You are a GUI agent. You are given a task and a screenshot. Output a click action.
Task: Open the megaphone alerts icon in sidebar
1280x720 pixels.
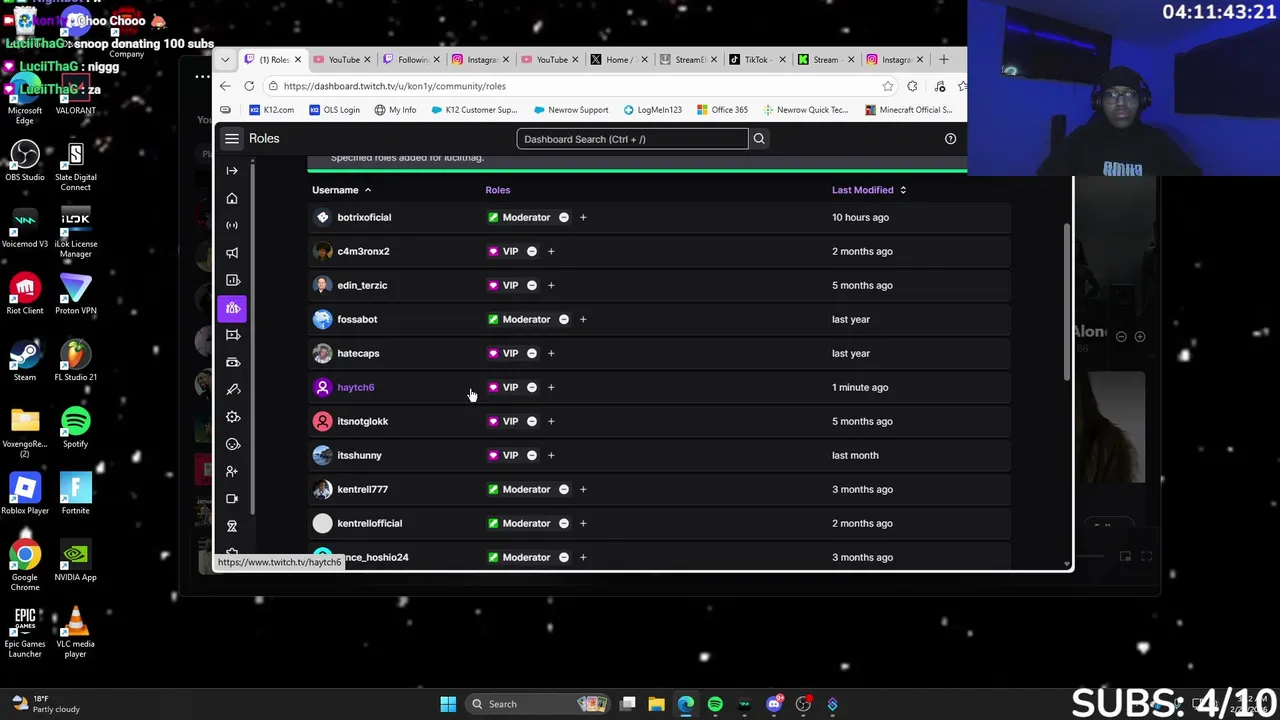tap(232, 253)
